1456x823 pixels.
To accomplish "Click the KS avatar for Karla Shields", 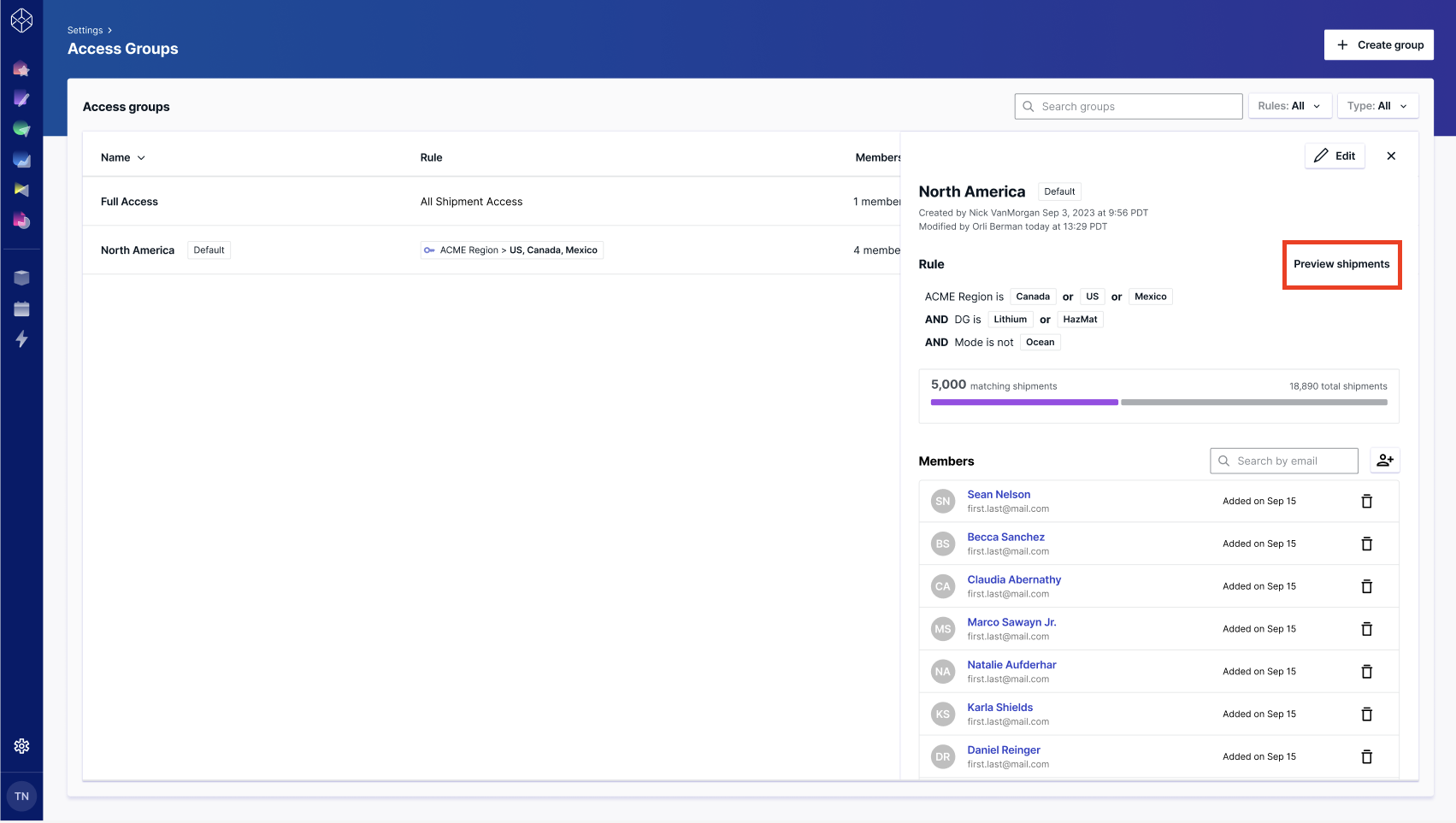I will coord(943,714).
